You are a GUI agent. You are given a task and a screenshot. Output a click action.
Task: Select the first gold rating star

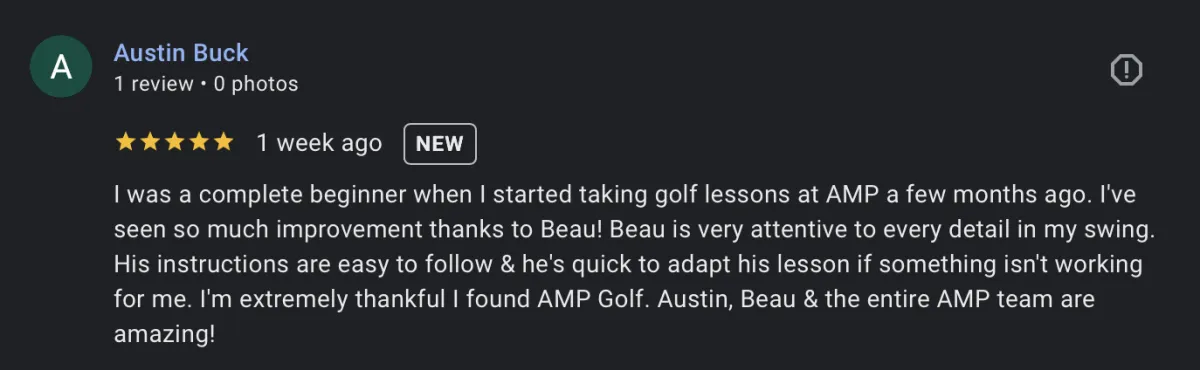click(125, 143)
